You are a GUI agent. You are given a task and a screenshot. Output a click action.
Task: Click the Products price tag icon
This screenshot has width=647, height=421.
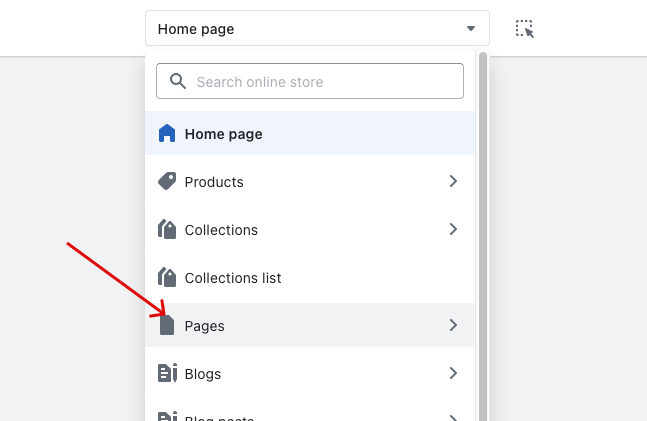167,182
